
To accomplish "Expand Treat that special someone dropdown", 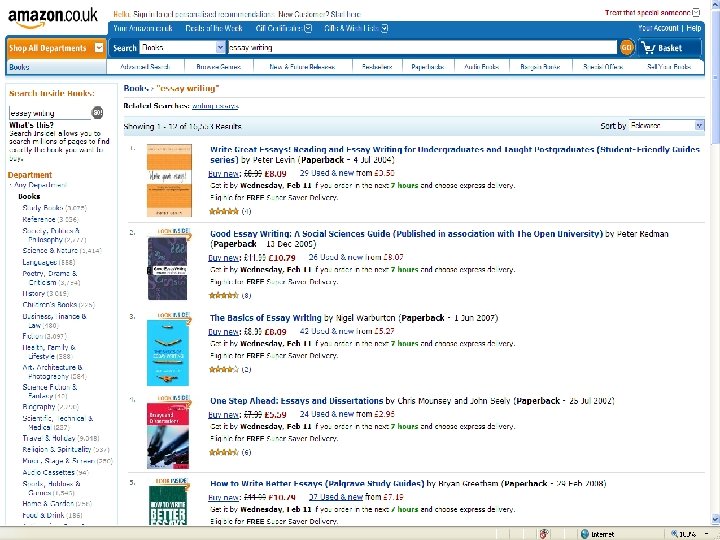I will (696, 12).
